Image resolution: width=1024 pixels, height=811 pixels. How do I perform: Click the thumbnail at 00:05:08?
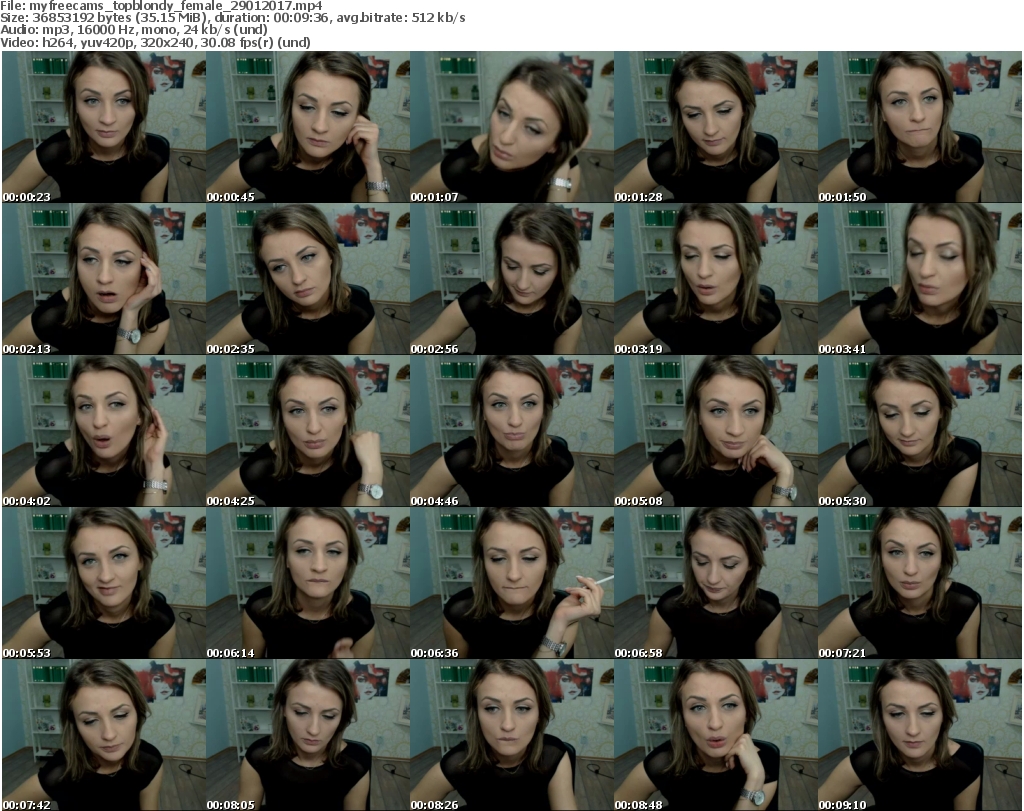point(715,431)
